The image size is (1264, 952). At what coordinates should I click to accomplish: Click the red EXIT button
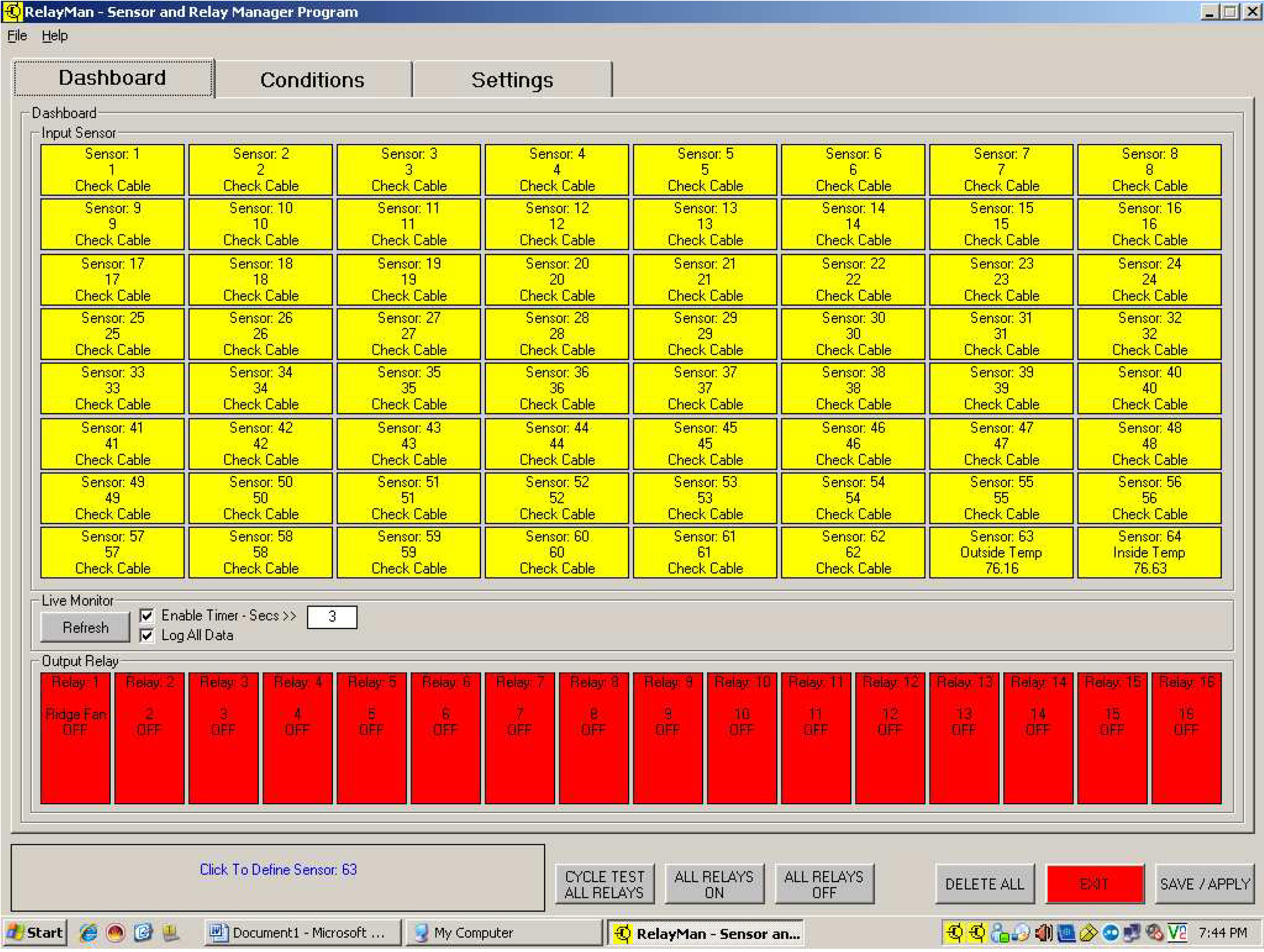click(x=1095, y=884)
